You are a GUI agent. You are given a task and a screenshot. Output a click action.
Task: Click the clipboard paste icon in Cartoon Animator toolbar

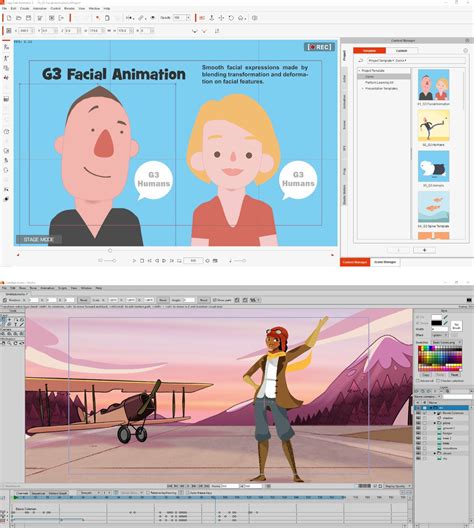pos(107,18)
